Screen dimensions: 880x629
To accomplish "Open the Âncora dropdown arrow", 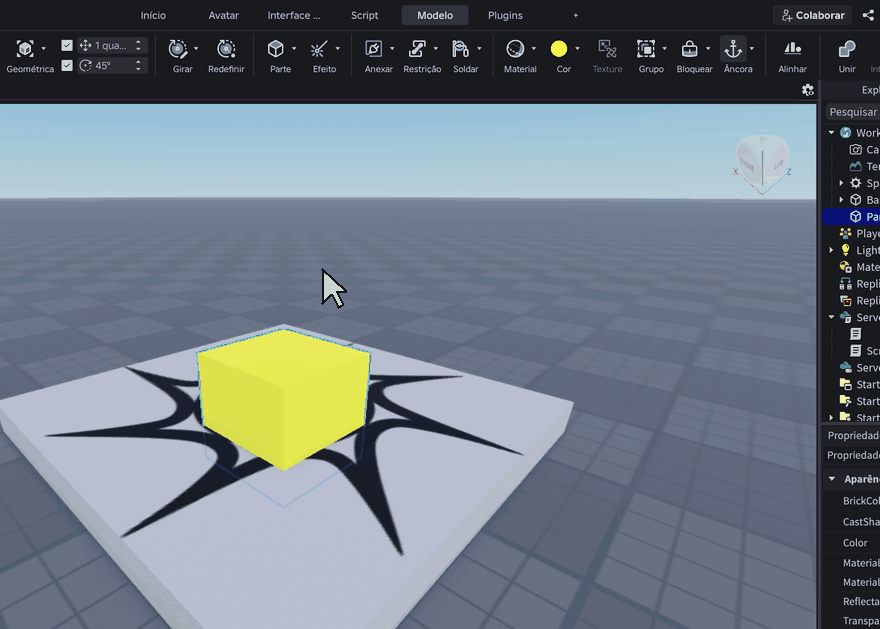I will click(751, 49).
